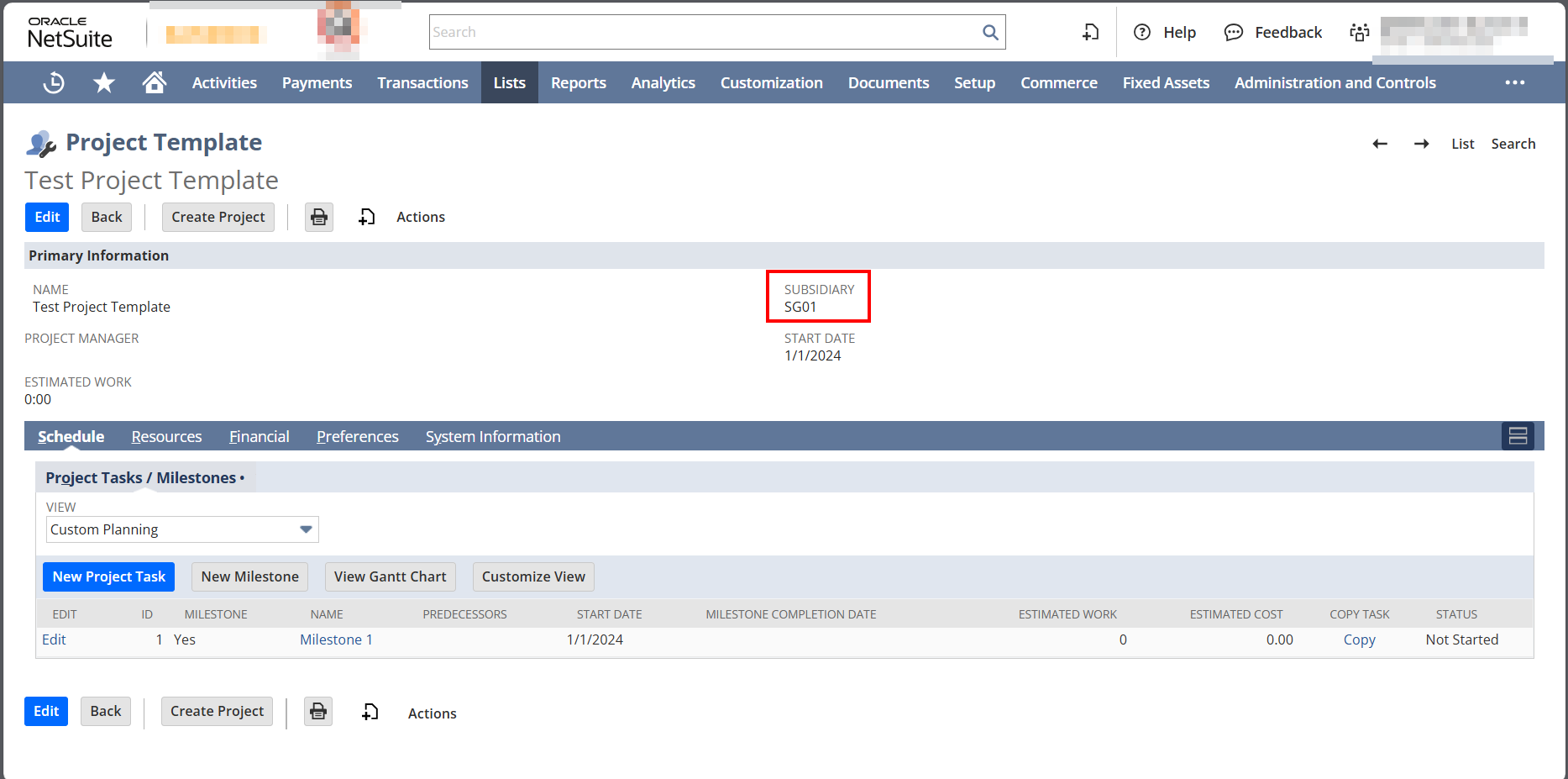Open the Milestone 1 link
Viewport: 1568px width, 779px height.
point(336,640)
